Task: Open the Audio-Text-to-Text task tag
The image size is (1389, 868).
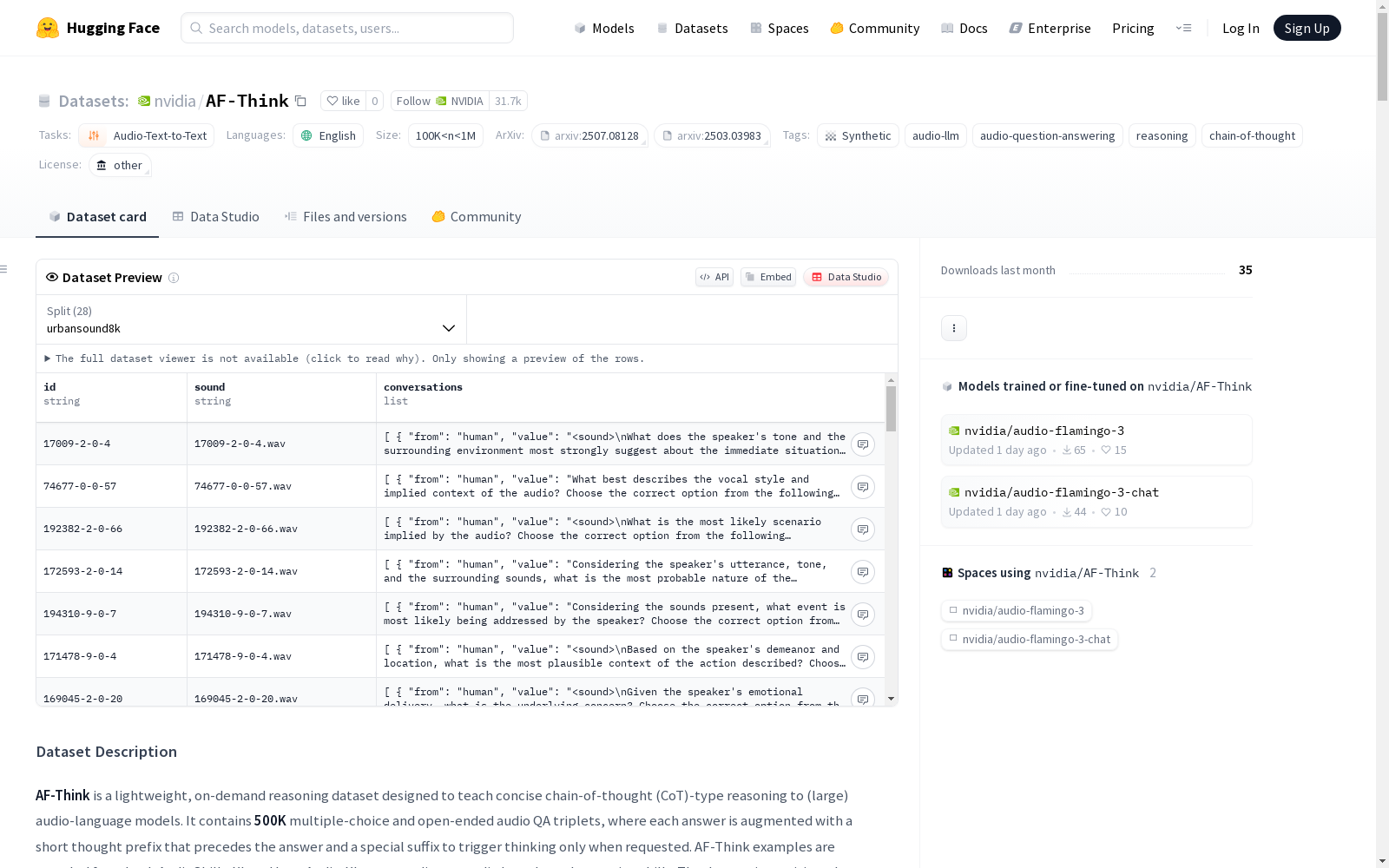Action: (147, 135)
